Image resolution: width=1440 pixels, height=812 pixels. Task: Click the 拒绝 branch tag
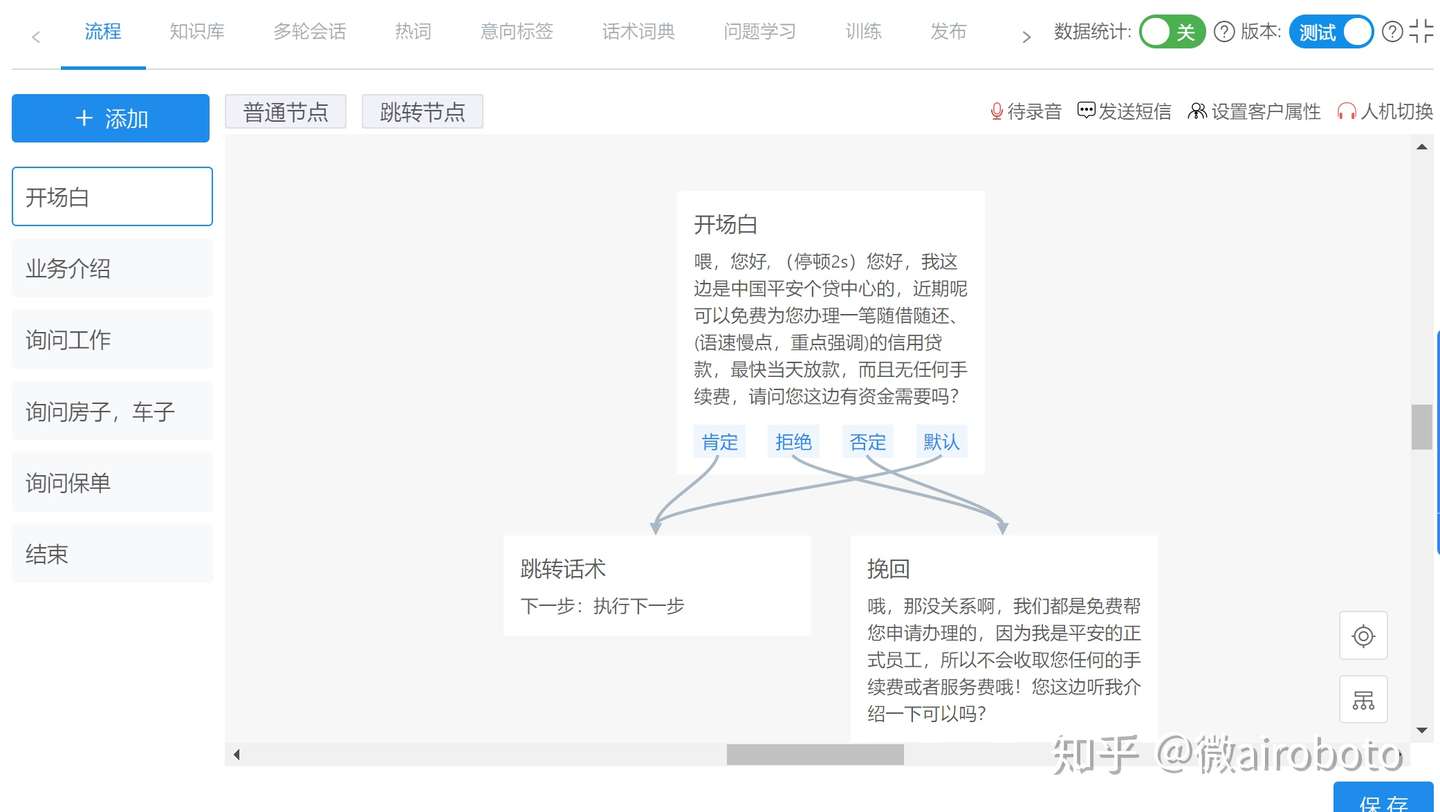pos(794,442)
